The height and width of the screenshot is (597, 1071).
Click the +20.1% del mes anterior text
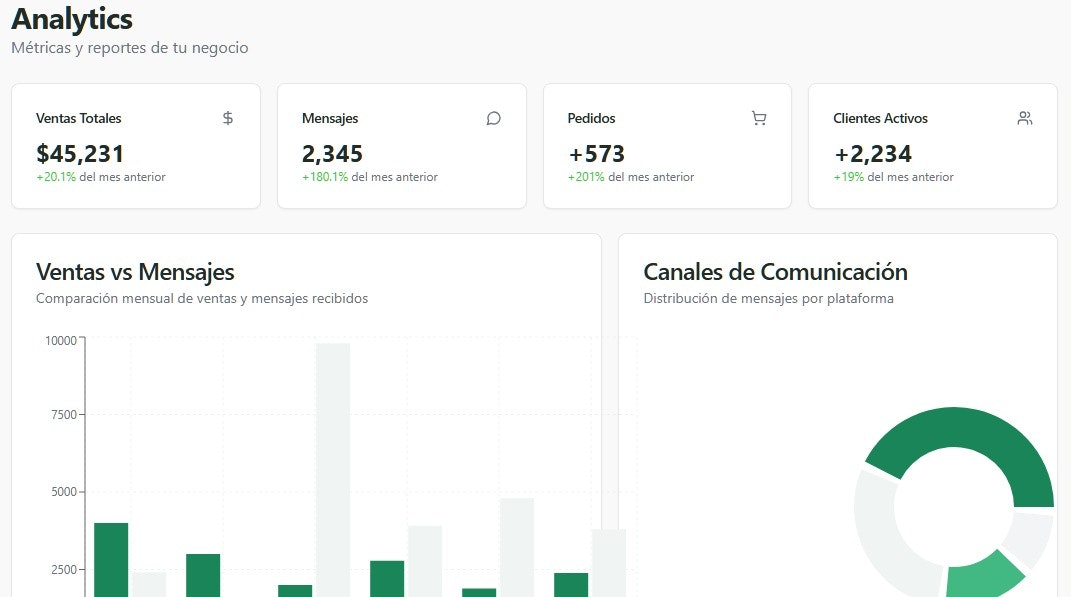pos(100,177)
